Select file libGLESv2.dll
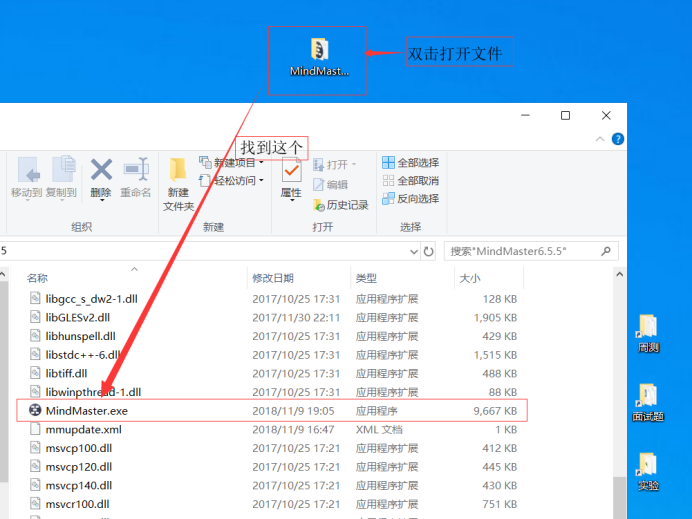 [78, 317]
